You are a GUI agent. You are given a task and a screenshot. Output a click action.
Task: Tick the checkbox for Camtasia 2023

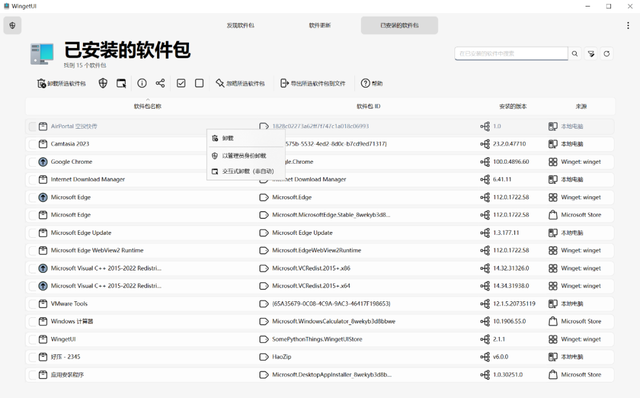pyautogui.click(x=32, y=144)
